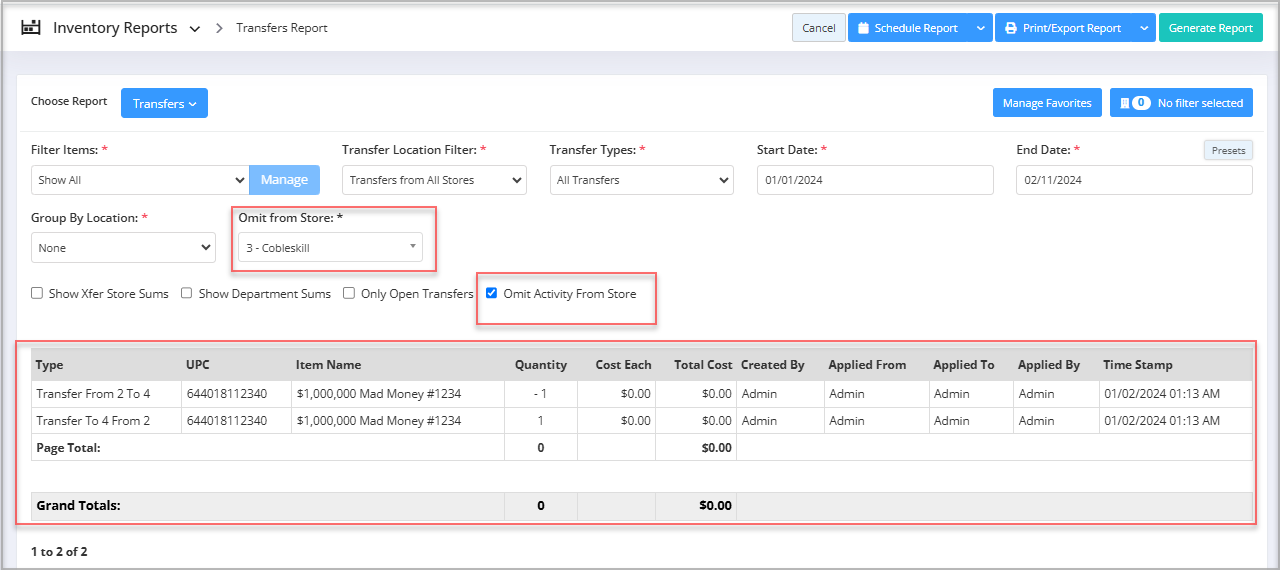Open the Filter Items 'Show All' dropdown

pos(139,180)
